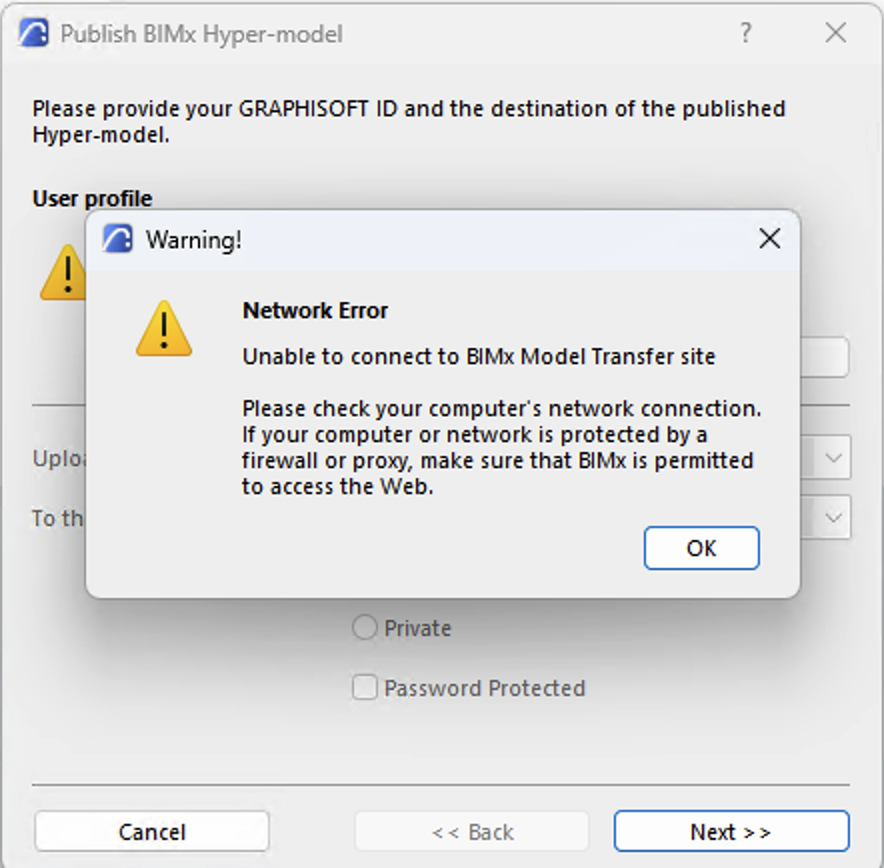Image resolution: width=884 pixels, height=868 pixels.
Task: Close the Publish BIMx Hyper-model window
Action: [836, 33]
